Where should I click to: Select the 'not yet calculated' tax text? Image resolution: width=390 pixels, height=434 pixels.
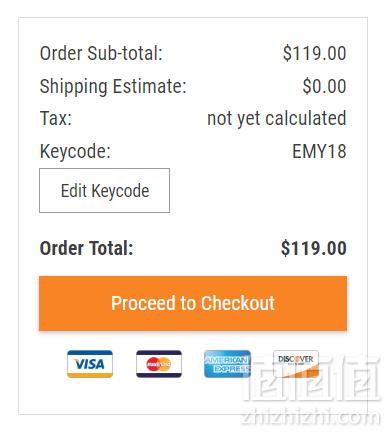click(277, 119)
